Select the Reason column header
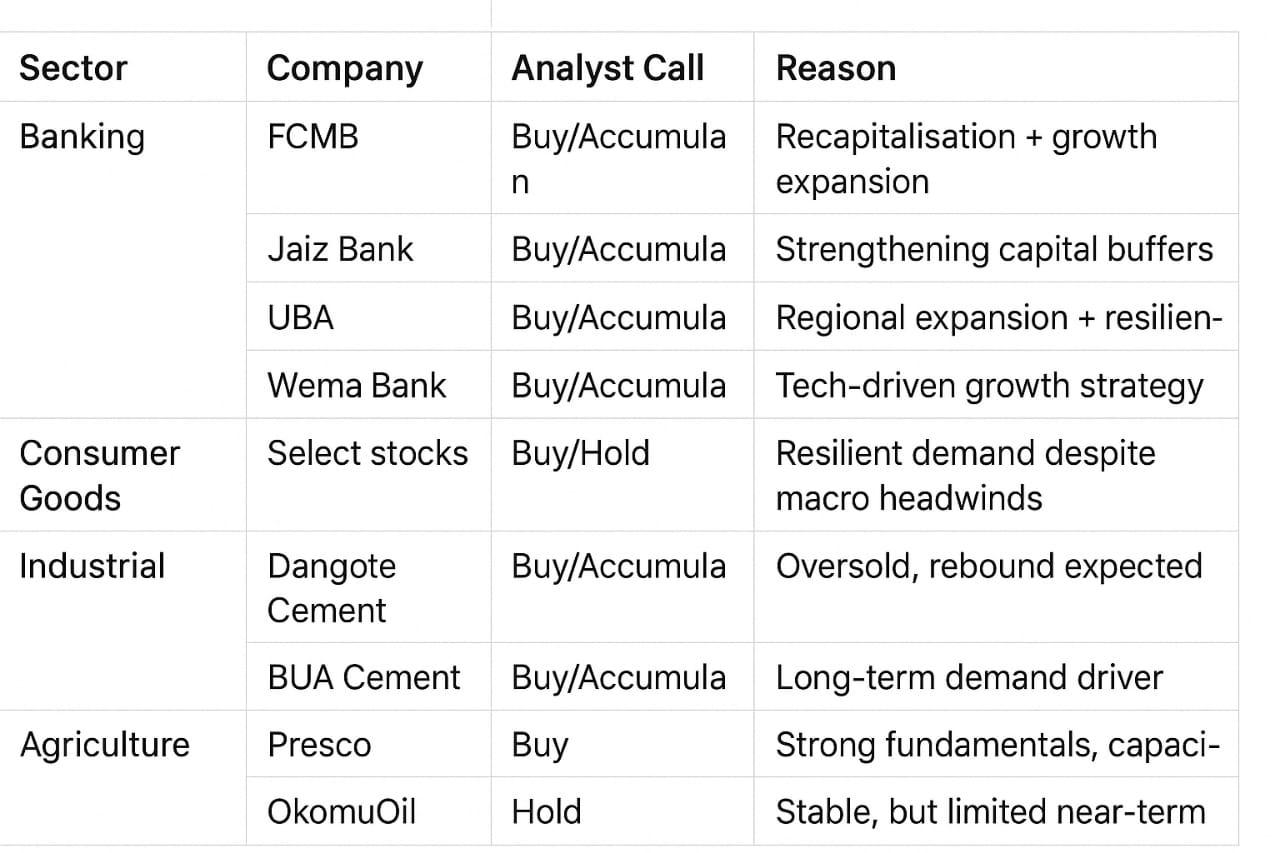 pos(836,68)
